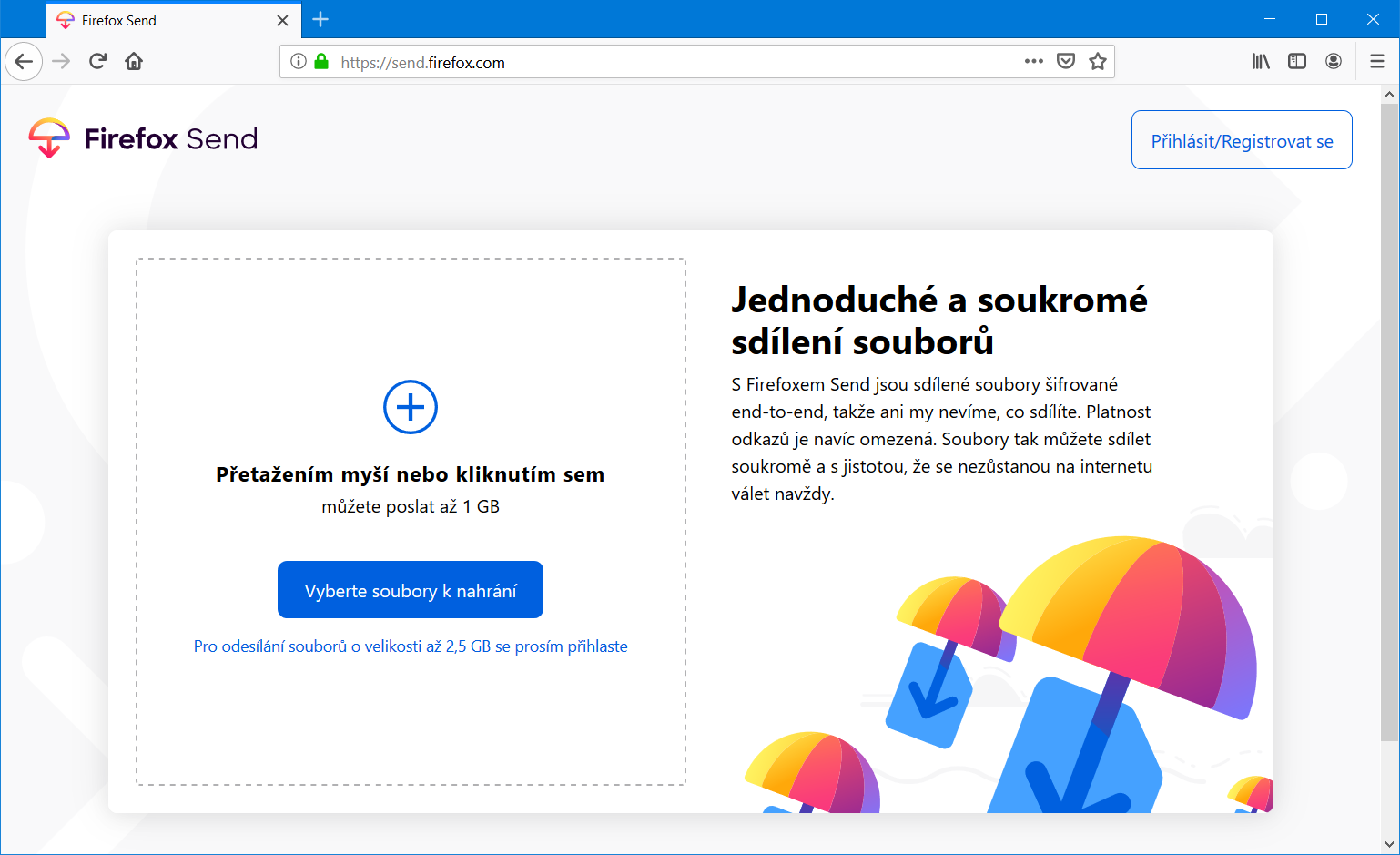
Task: Go to the home page icon
Action: pyautogui.click(x=134, y=61)
